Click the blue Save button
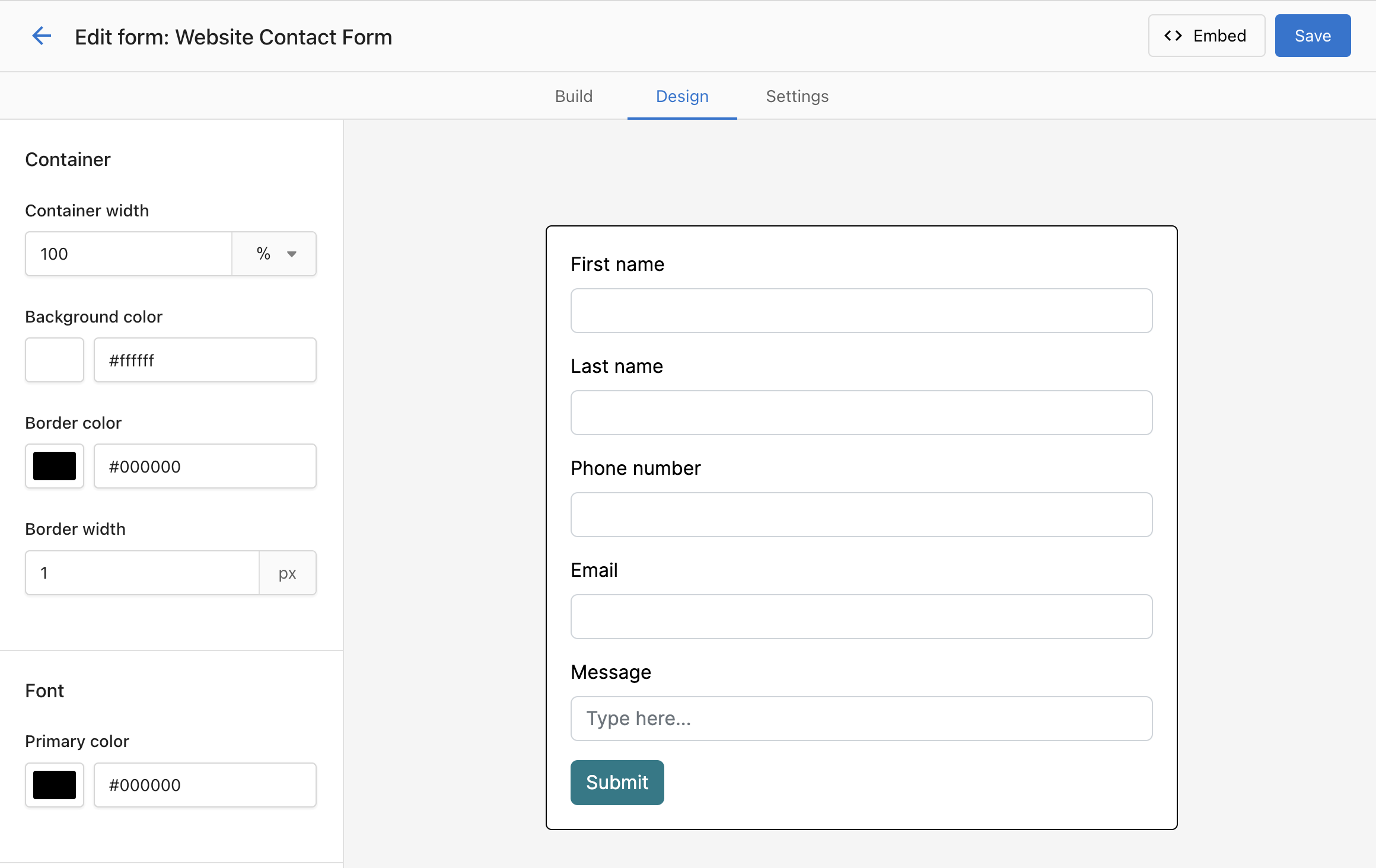1376x868 pixels. [x=1312, y=36]
